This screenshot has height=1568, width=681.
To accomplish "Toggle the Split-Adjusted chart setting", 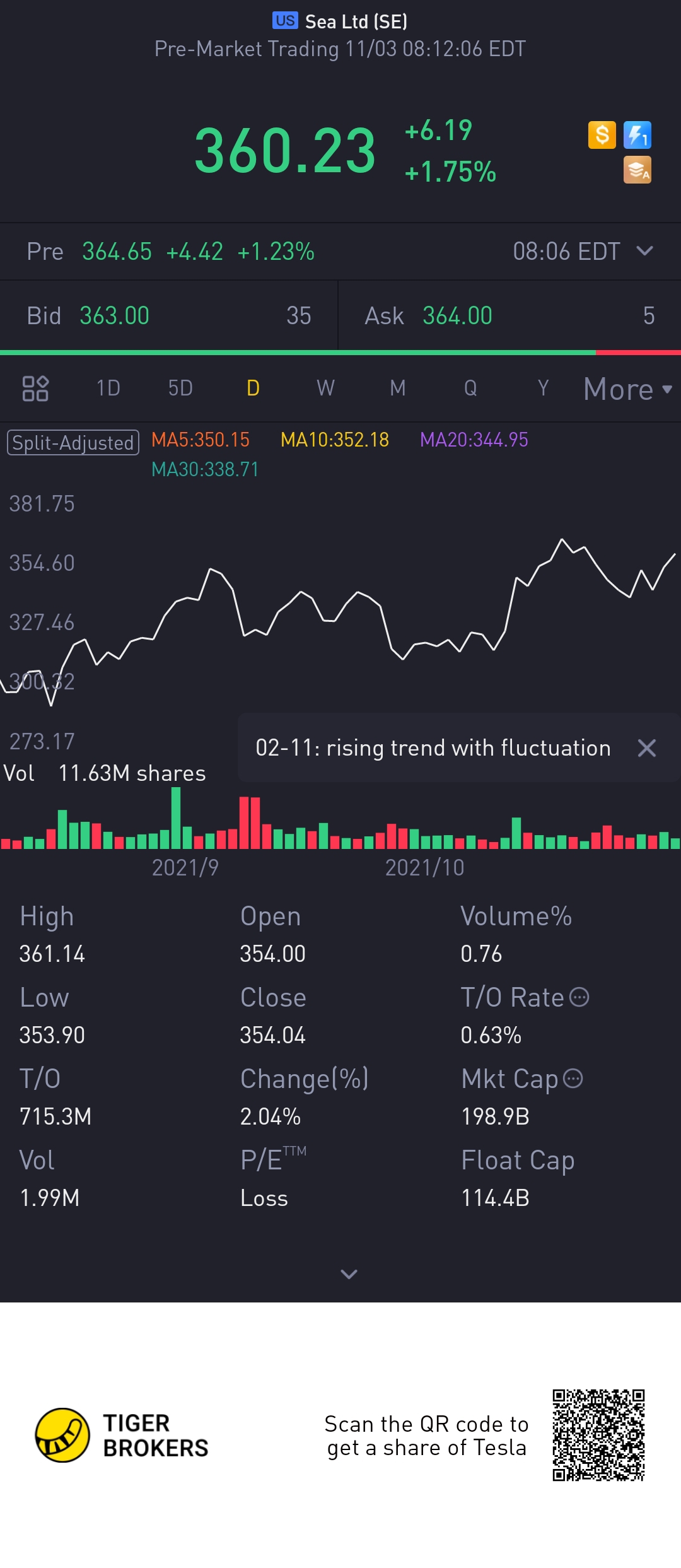I will (73, 442).
